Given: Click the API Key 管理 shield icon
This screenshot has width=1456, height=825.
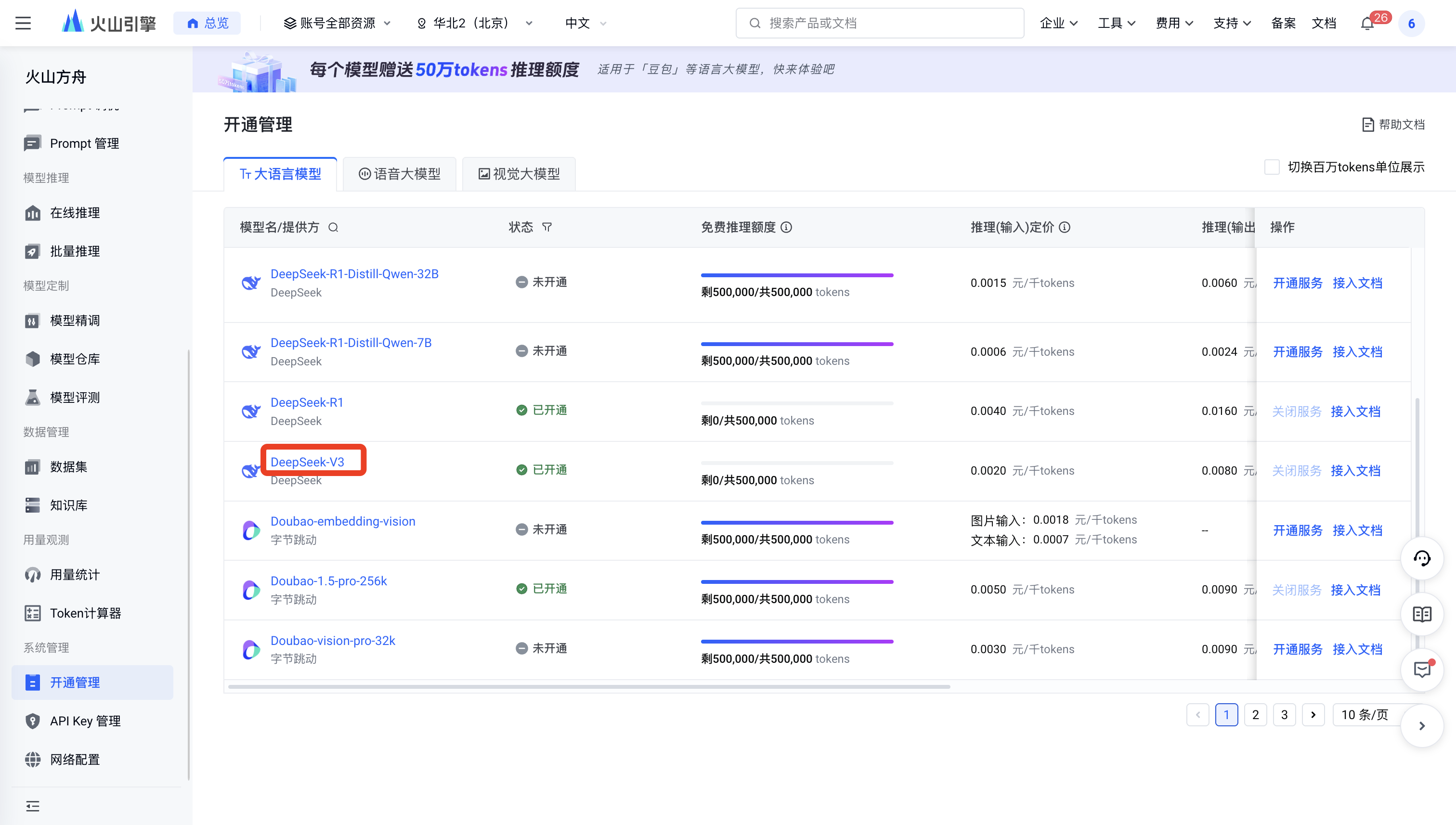Looking at the screenshot, I should pyautogui.click(x=32, y=721).
